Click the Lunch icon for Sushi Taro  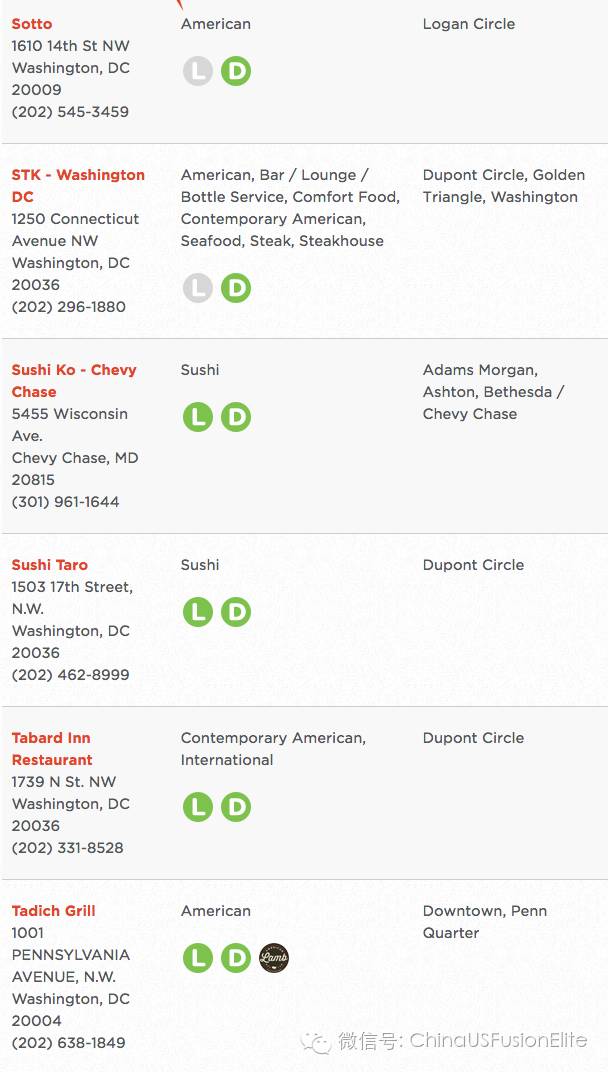tap(198, 612)
